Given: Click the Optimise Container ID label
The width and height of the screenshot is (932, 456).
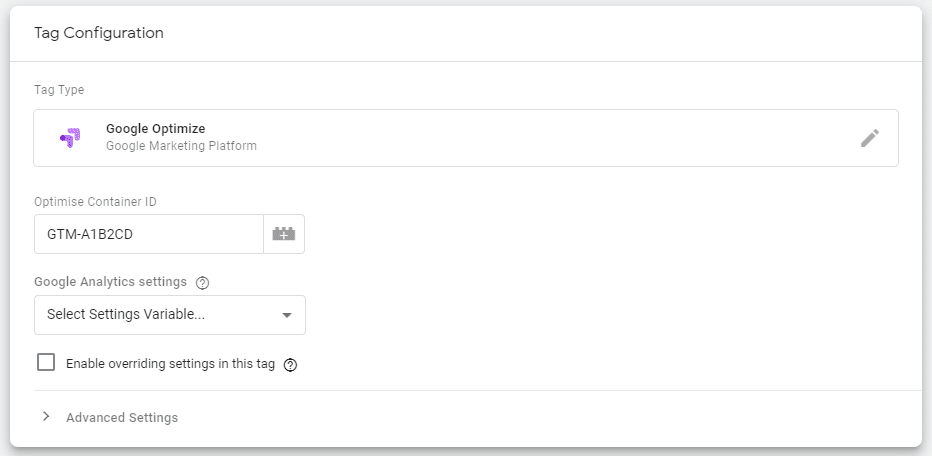Looking at the screenshot, I should [x=95, y=202].
